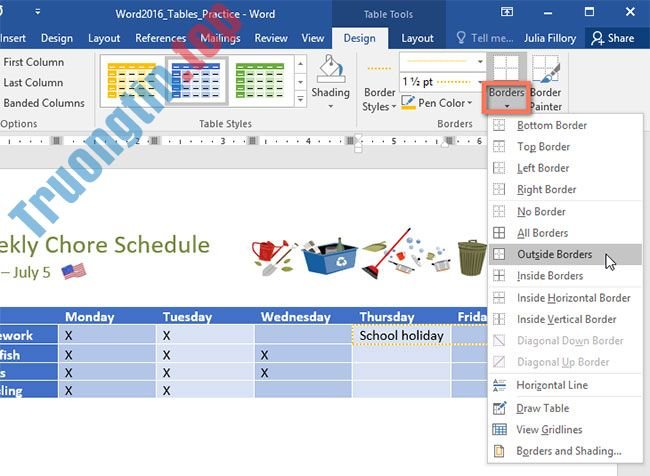Screen dimensions: 650x476
Task: Click the Borders and Shading page icon
Action: point(499,451)
